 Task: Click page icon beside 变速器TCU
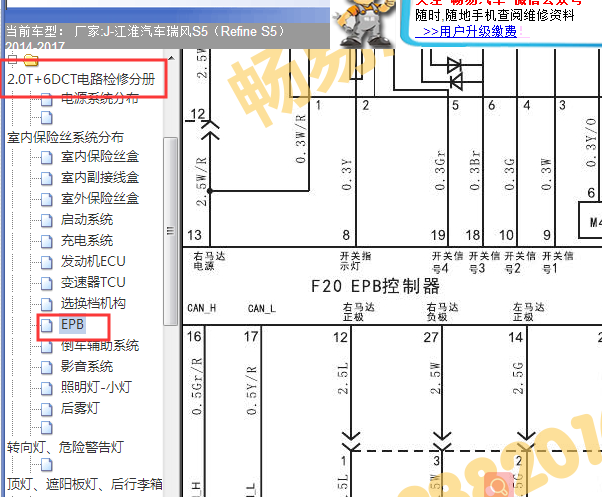click(46, 284)
